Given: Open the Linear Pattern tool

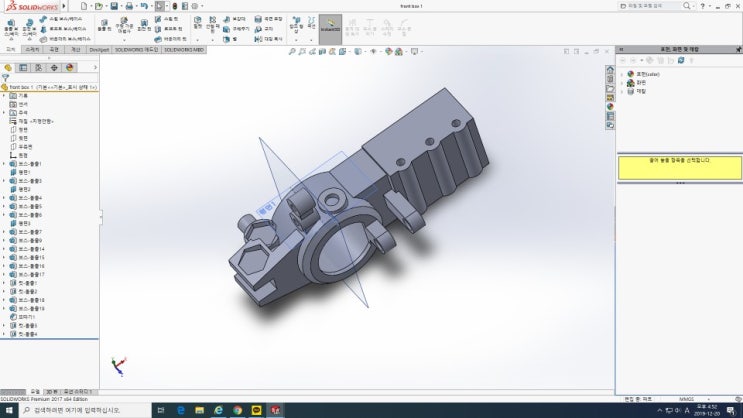Looking at the screenshot, I should click(213, 25).
